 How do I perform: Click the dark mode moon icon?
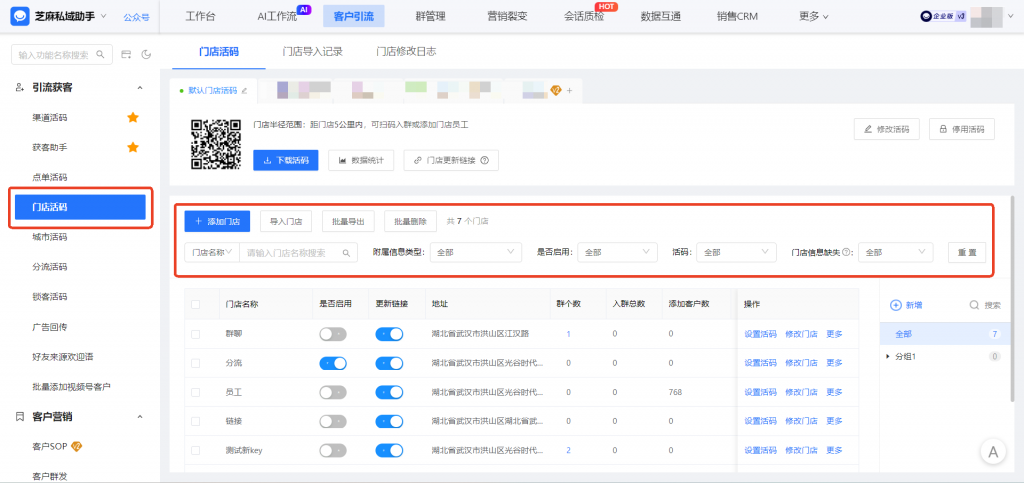point(146,54)
